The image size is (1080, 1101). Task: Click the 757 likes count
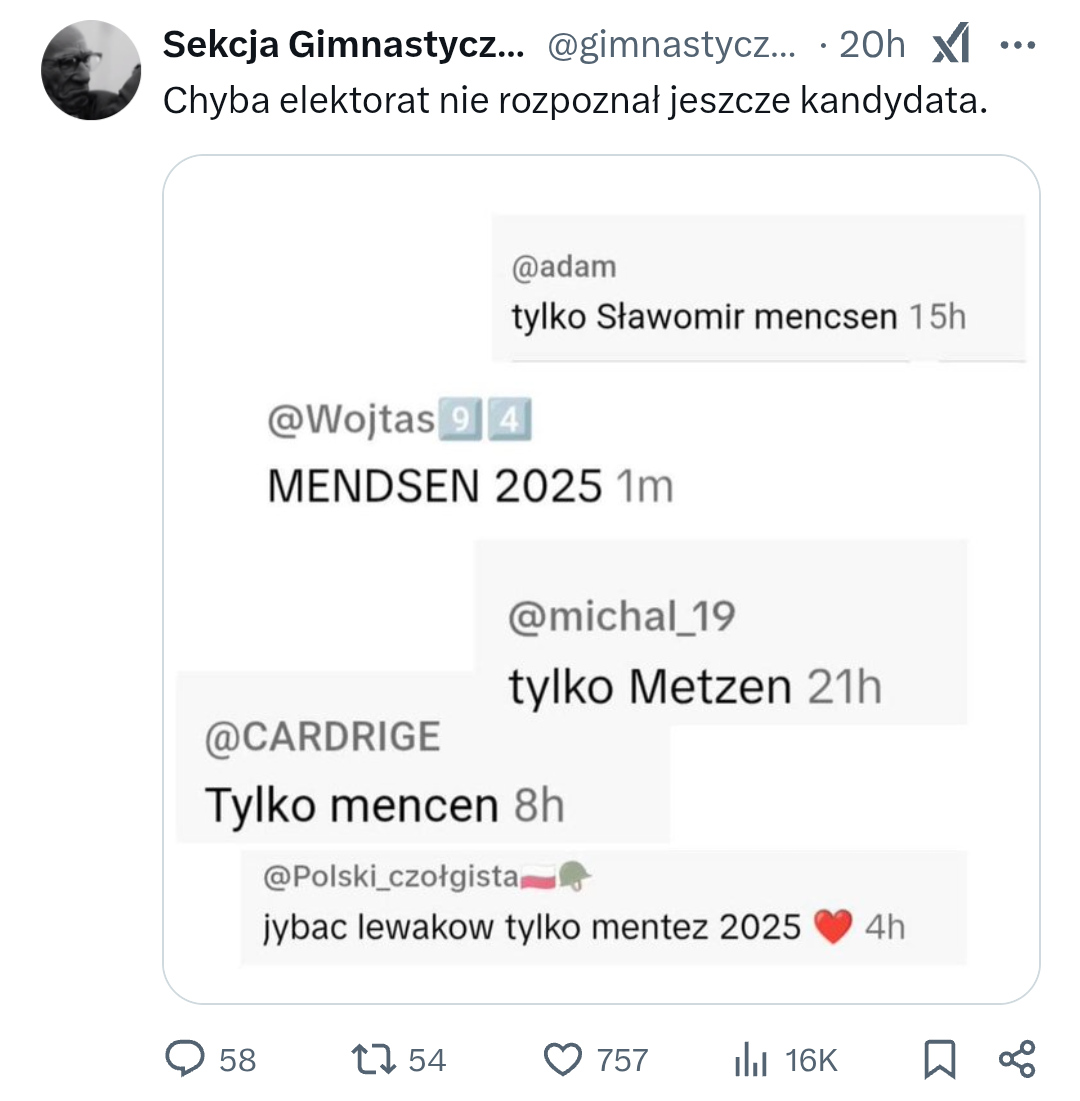pyautogui.click(x=622, y=1060)
